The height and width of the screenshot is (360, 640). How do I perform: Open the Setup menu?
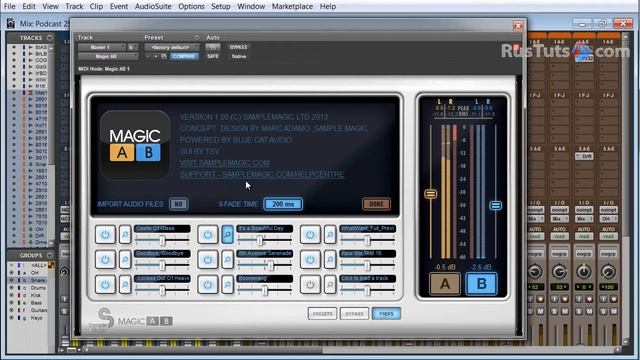coord(221,7)
